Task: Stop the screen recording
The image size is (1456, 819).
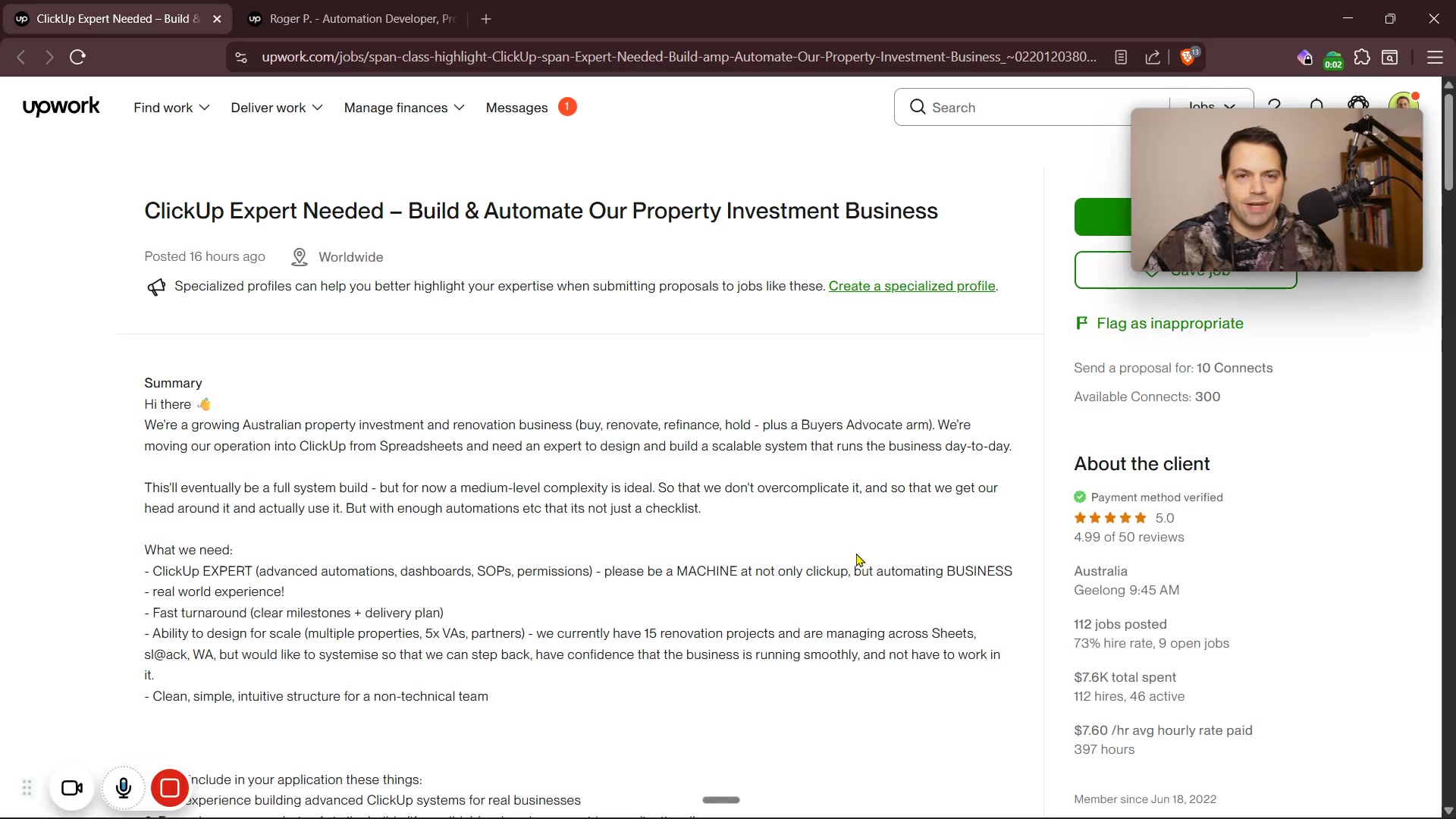Action: point(170,789)
